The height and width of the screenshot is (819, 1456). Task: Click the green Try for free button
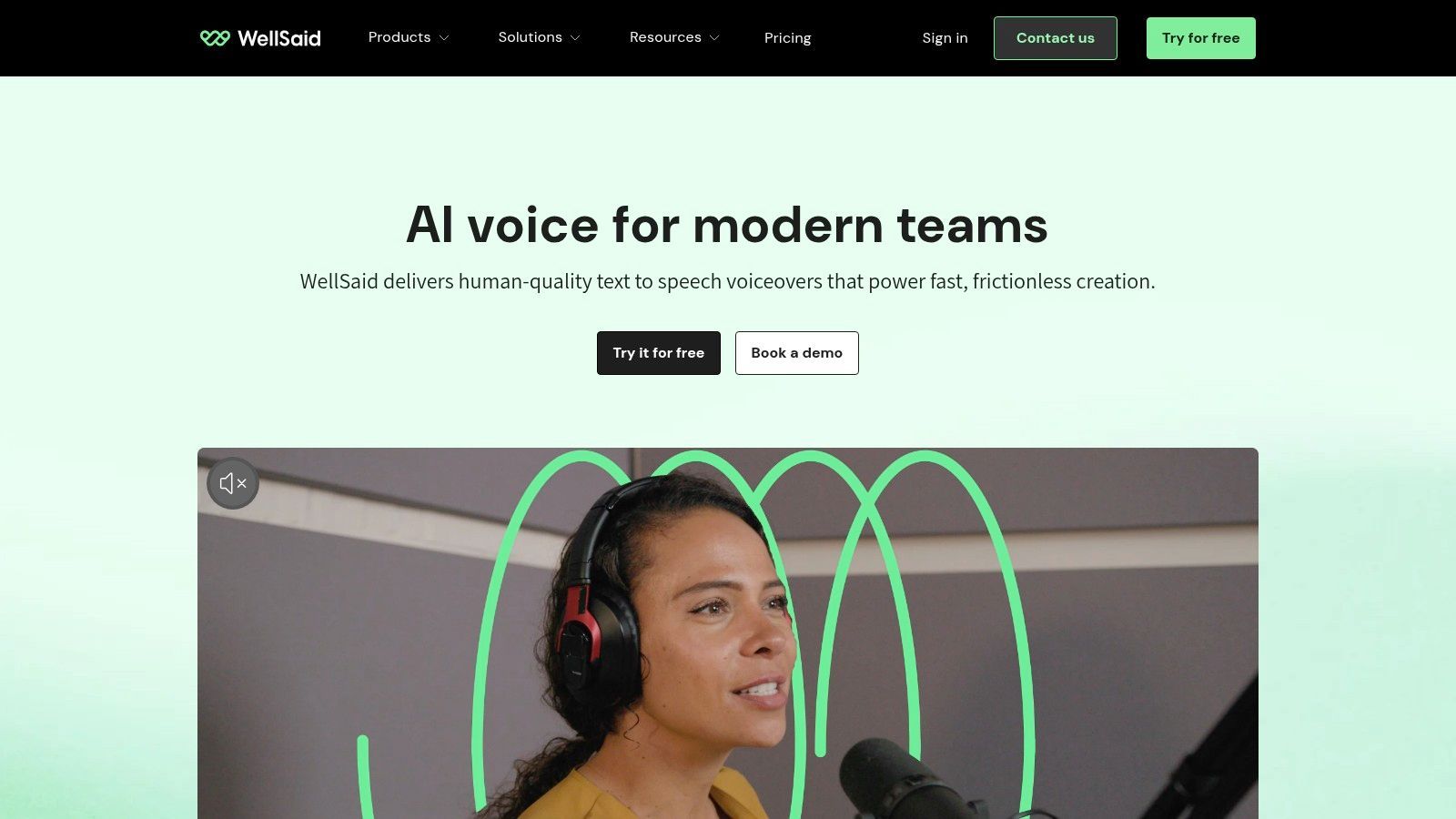(1200, 38)
